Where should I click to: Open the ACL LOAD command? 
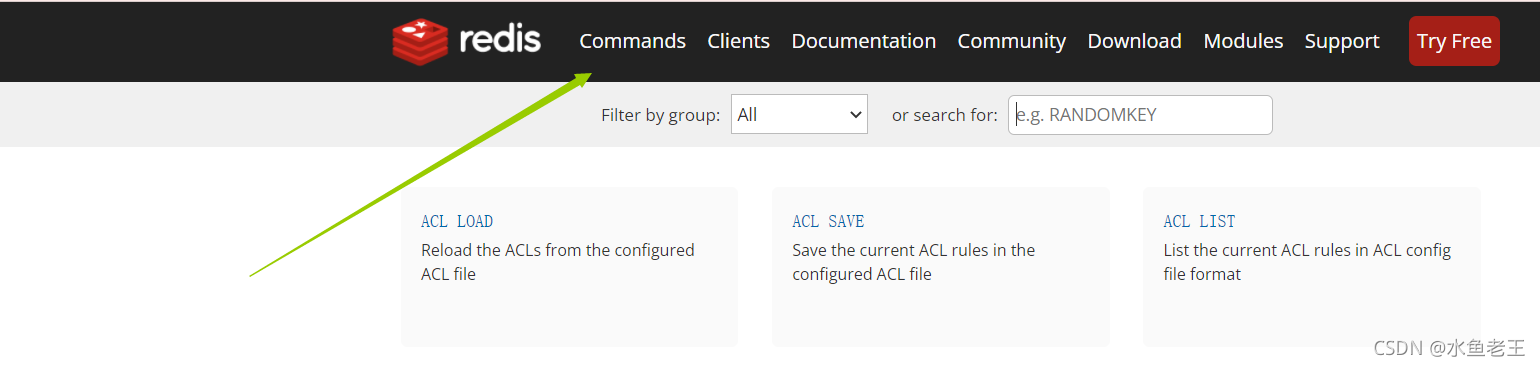[457, 221]
